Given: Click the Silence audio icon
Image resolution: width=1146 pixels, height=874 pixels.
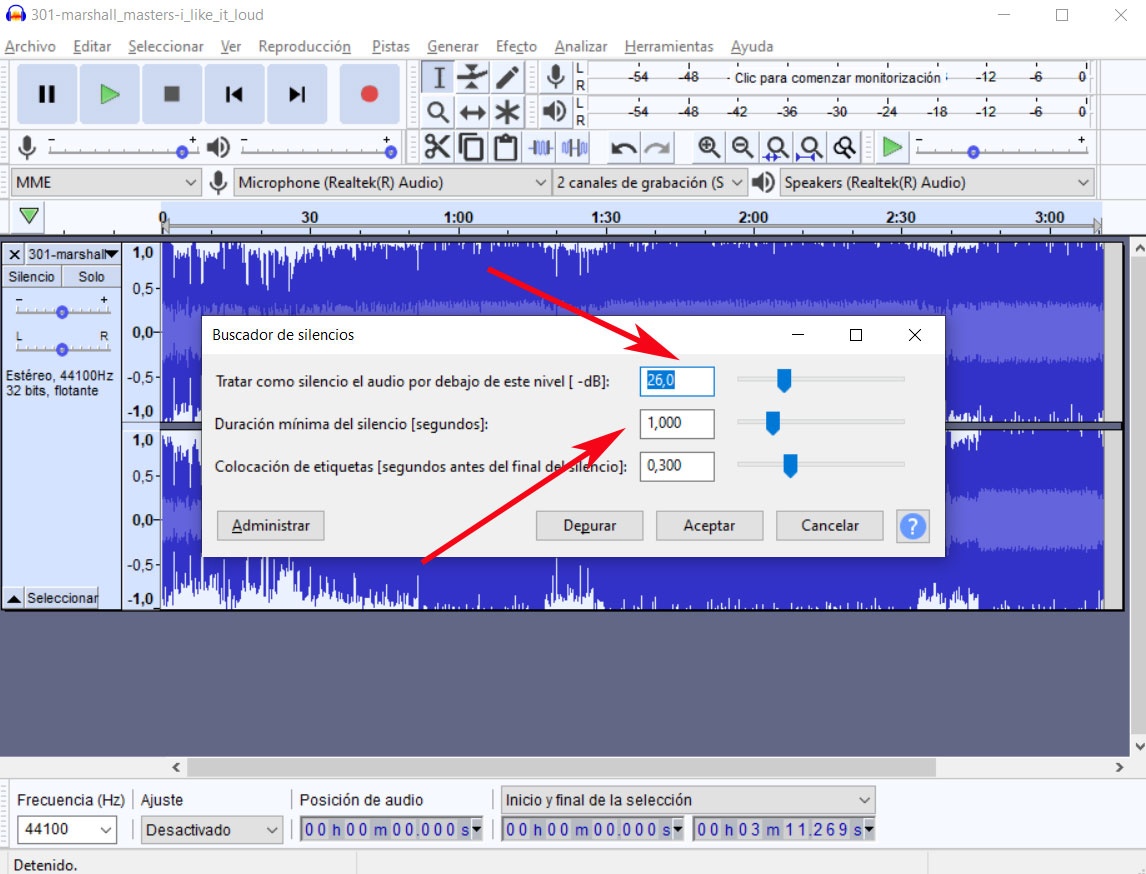Looking at the screenshot, I should tap(574, 148).
